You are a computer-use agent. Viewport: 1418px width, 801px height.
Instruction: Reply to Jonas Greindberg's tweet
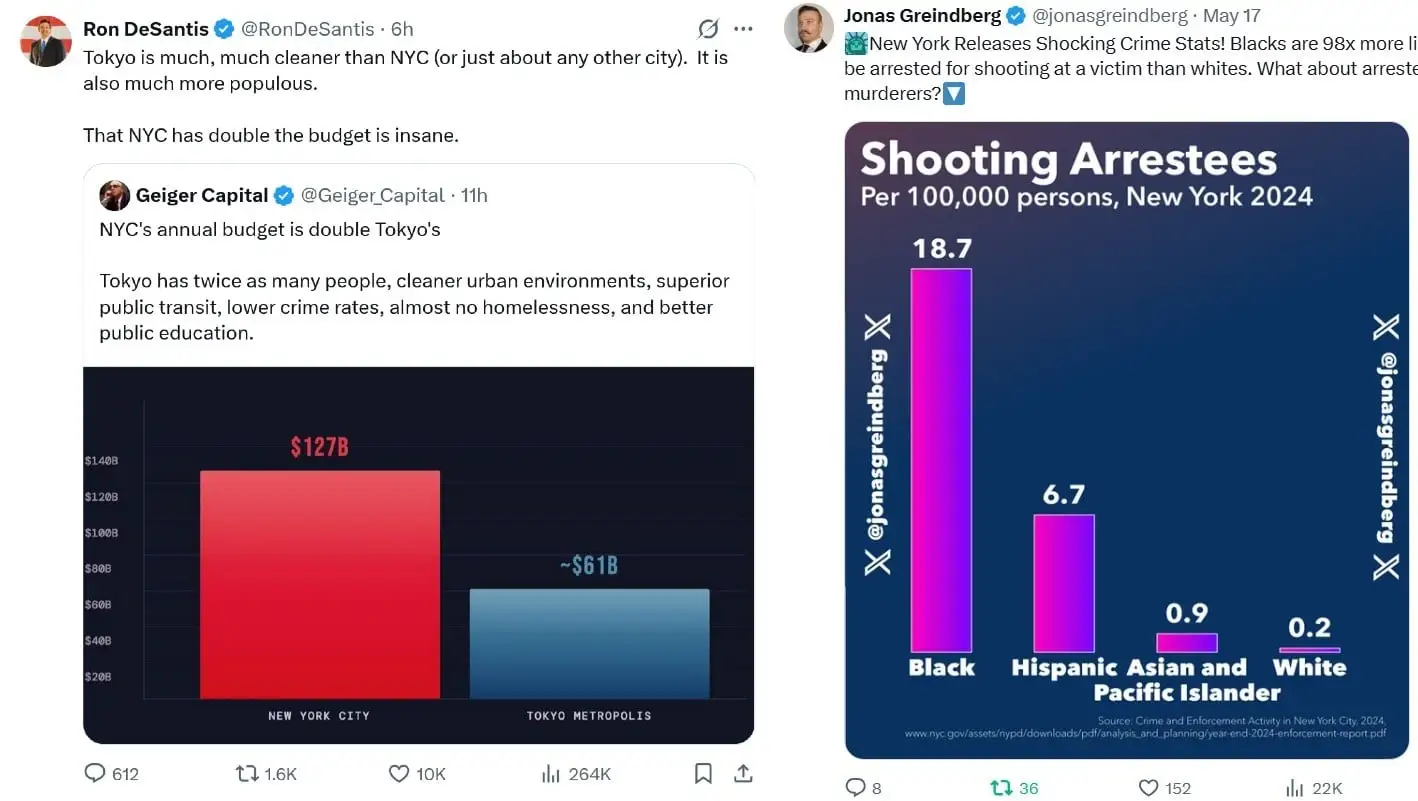point(856,787)
